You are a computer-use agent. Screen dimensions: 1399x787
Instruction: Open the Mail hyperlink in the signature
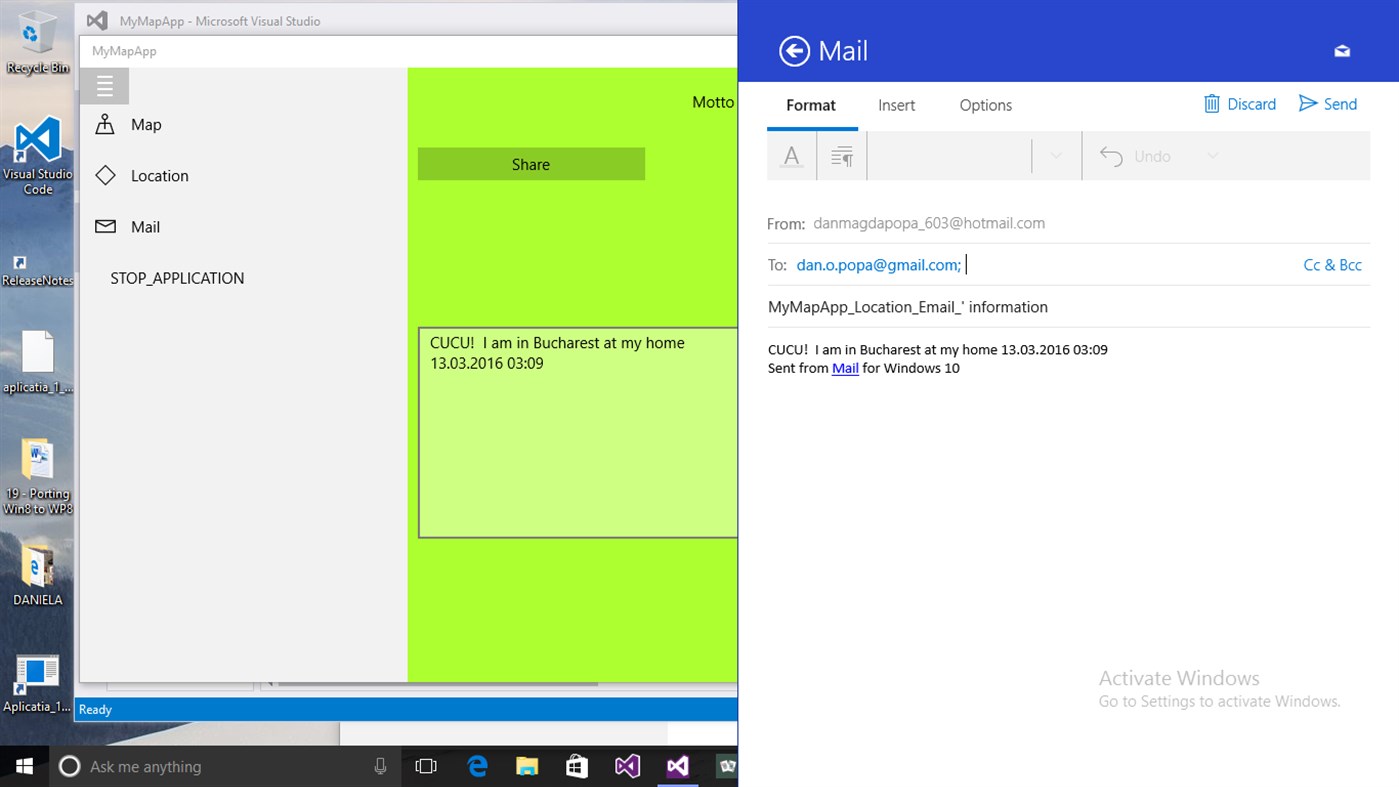coord(845,368)
